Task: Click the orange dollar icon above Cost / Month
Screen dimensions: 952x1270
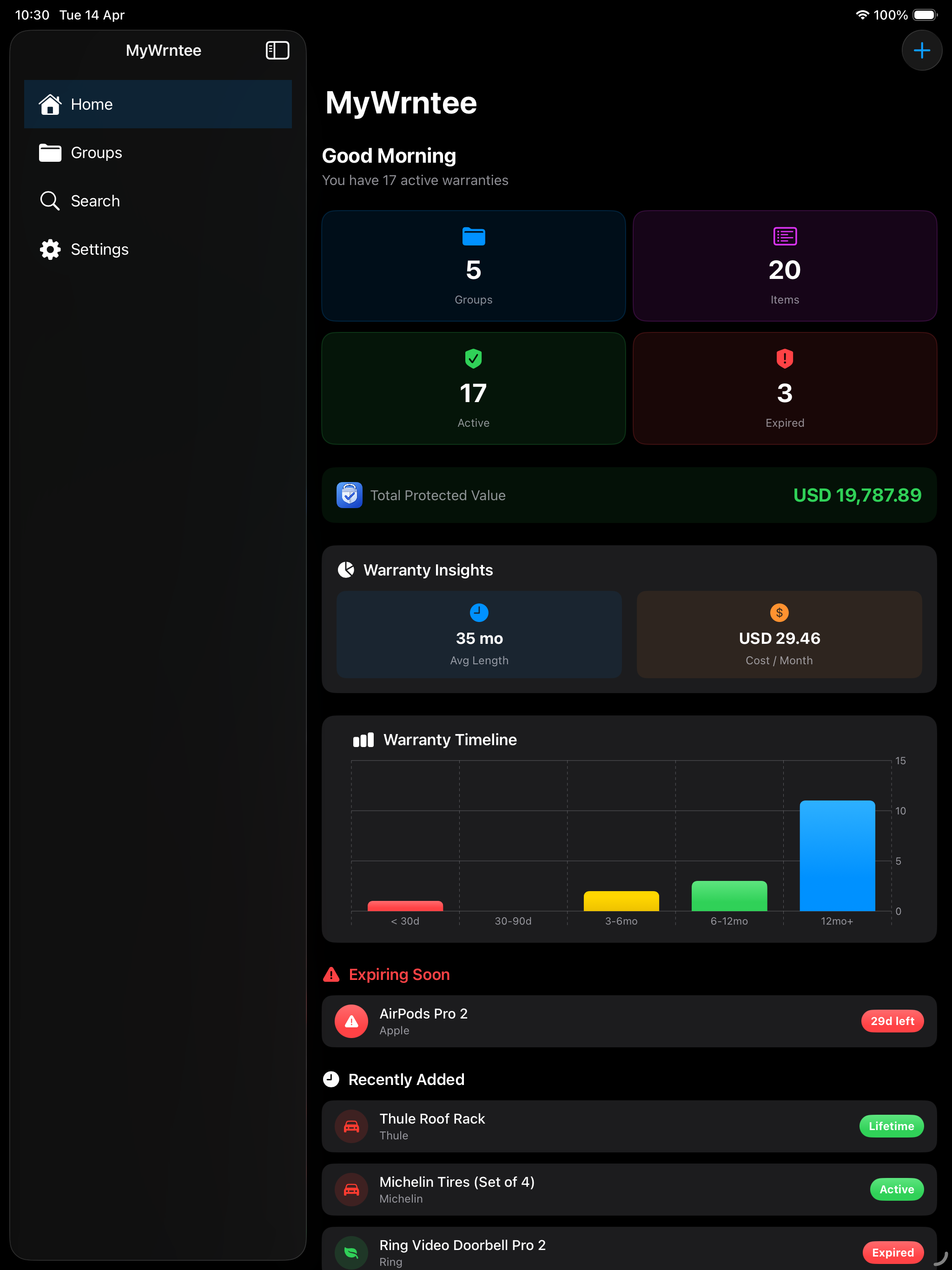Action: pyautogui.click(x=779, y=613)
